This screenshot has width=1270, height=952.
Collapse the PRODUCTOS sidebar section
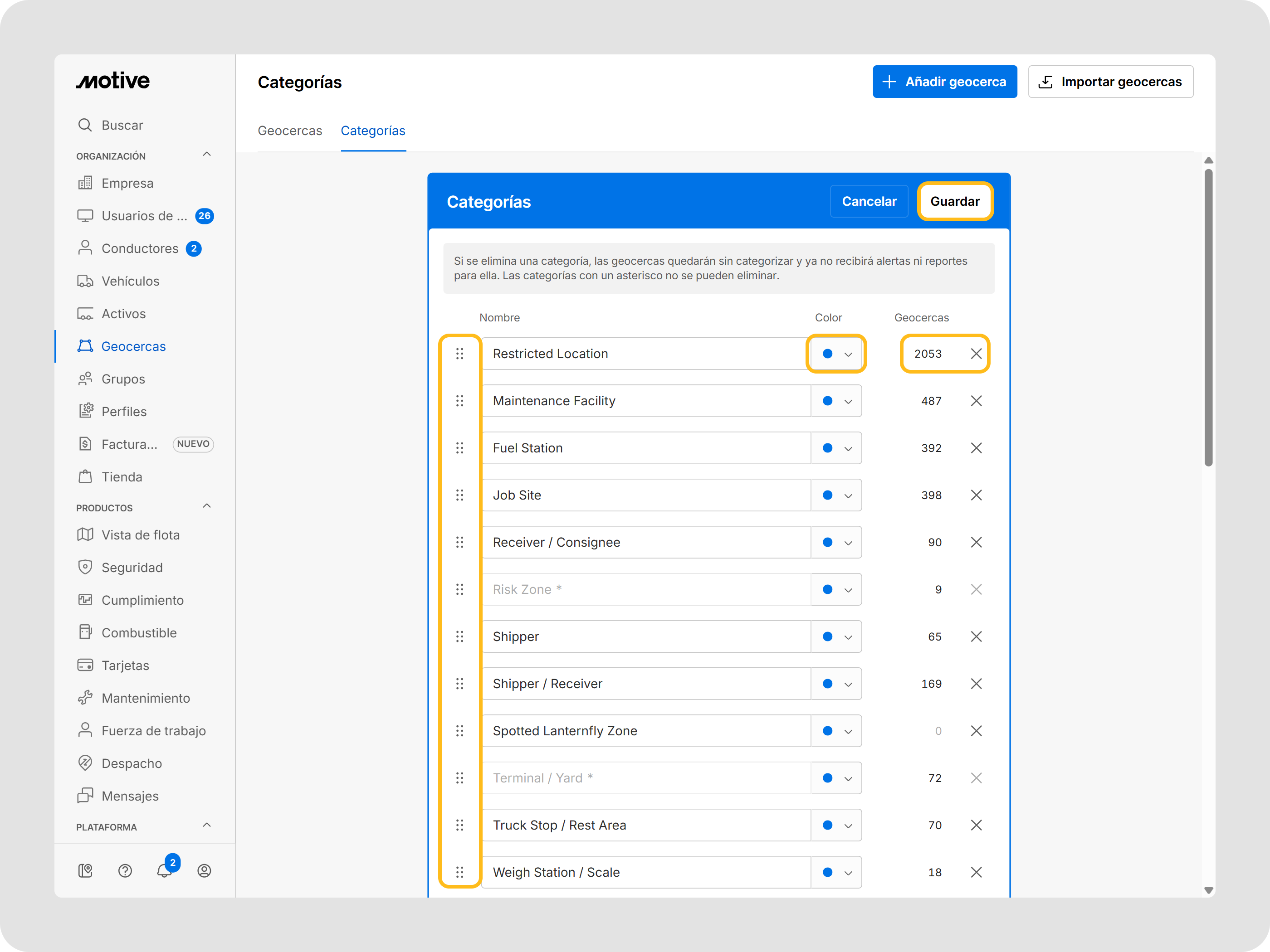(207, 506)
